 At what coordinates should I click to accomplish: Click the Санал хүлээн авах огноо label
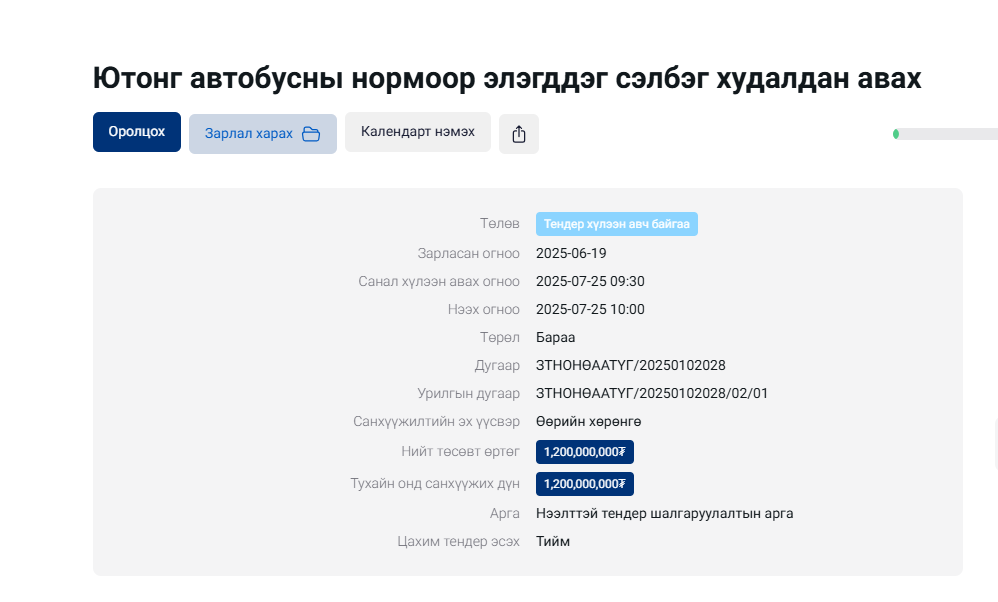pos(439,281)
